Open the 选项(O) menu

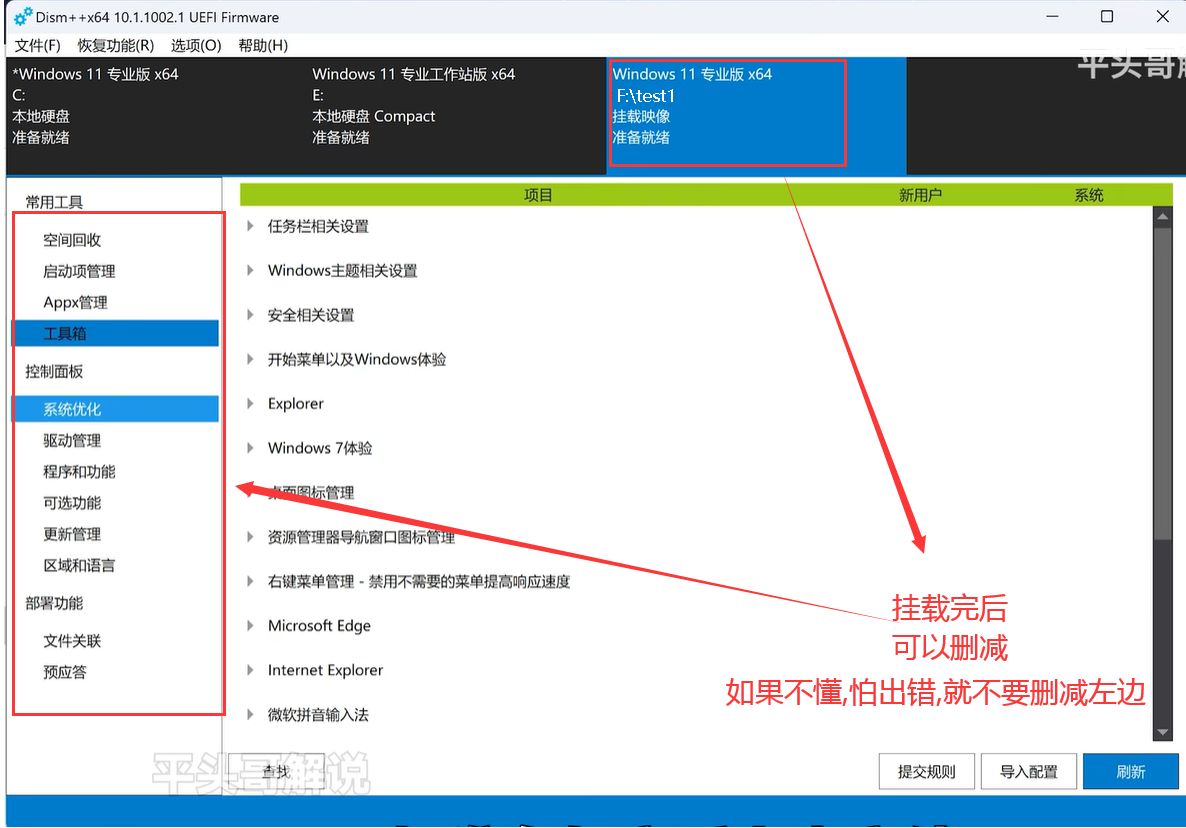196,45
